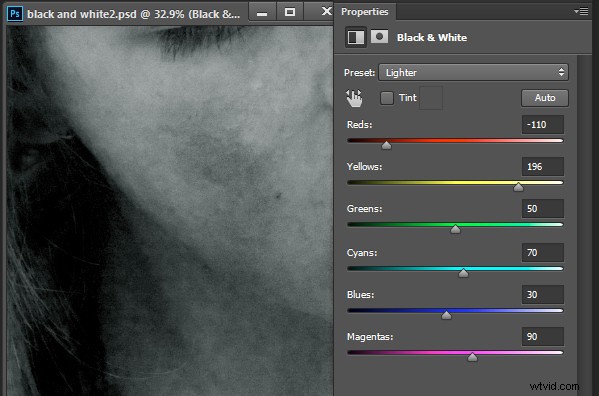Click the Cyans value field showing 70

coord(542,252)
